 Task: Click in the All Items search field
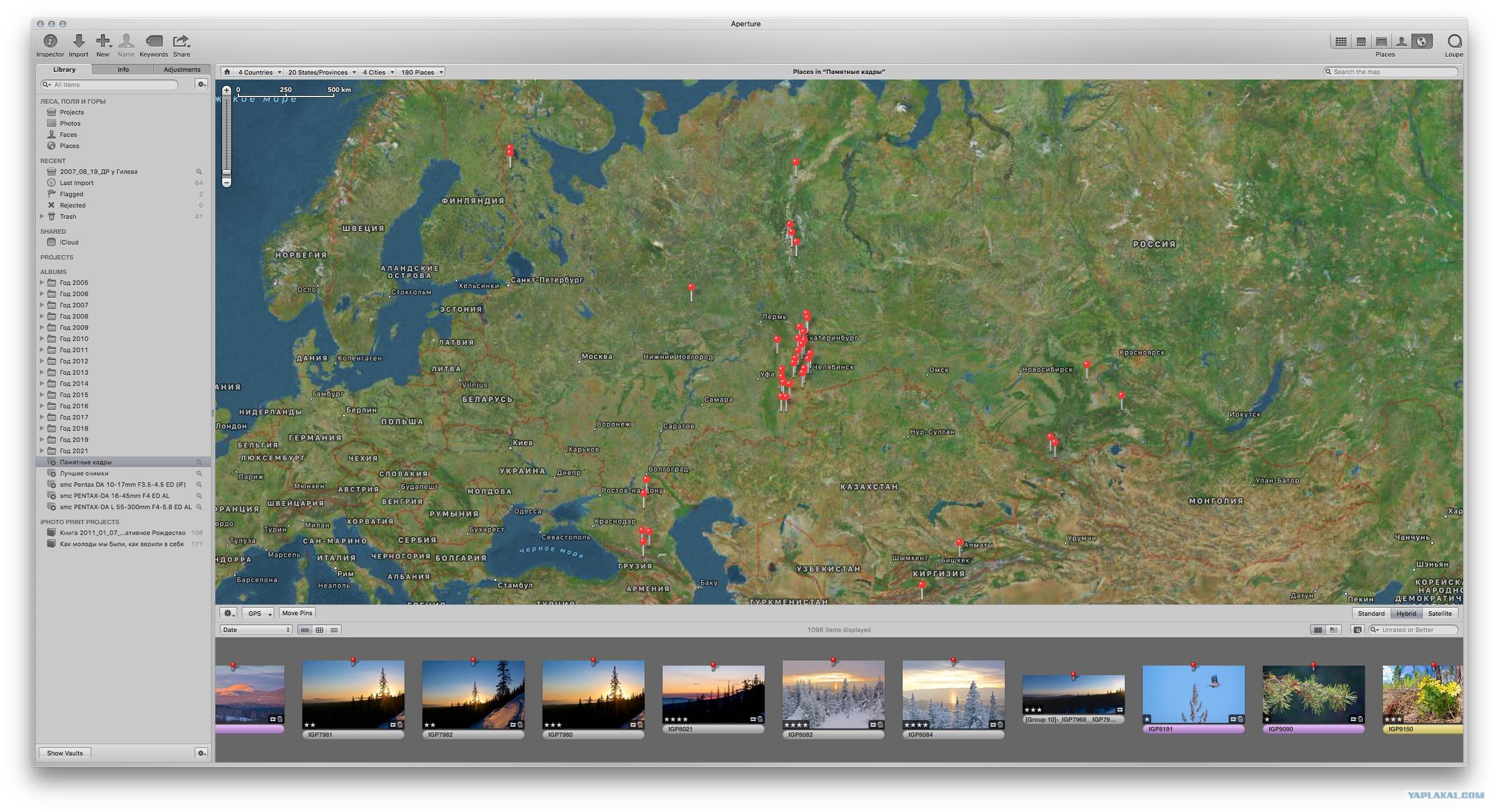click(109, 85)
